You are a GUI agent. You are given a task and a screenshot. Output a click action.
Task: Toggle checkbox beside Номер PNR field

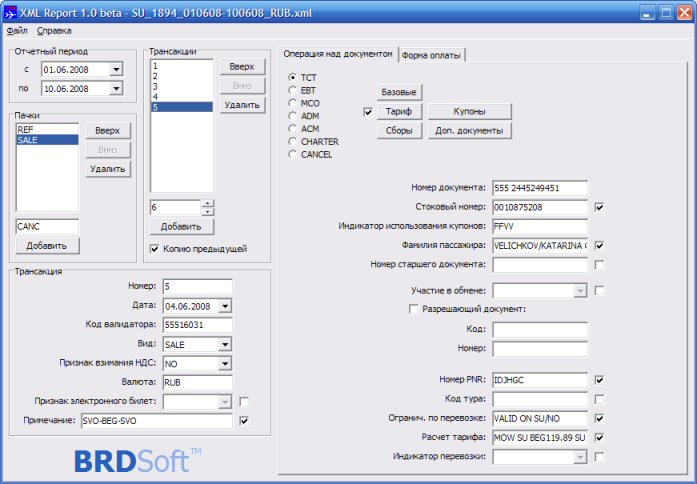pyautogui.click(x=599, y=380)
